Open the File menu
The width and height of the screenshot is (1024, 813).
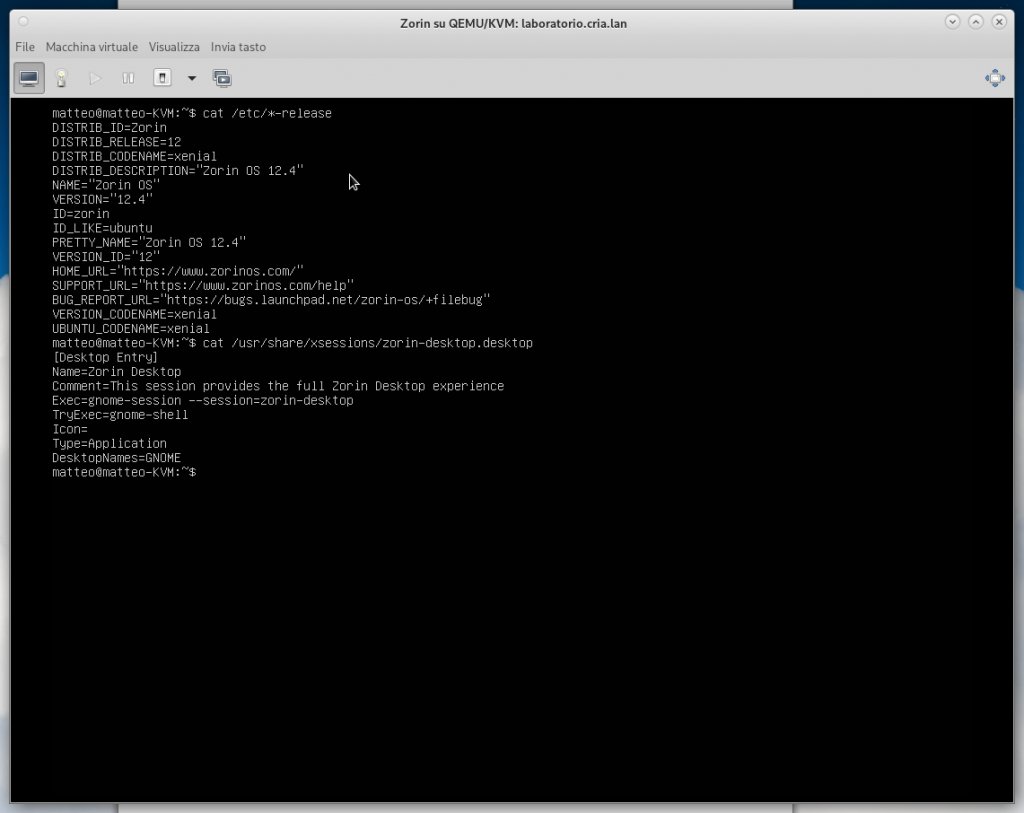(25, 47)
